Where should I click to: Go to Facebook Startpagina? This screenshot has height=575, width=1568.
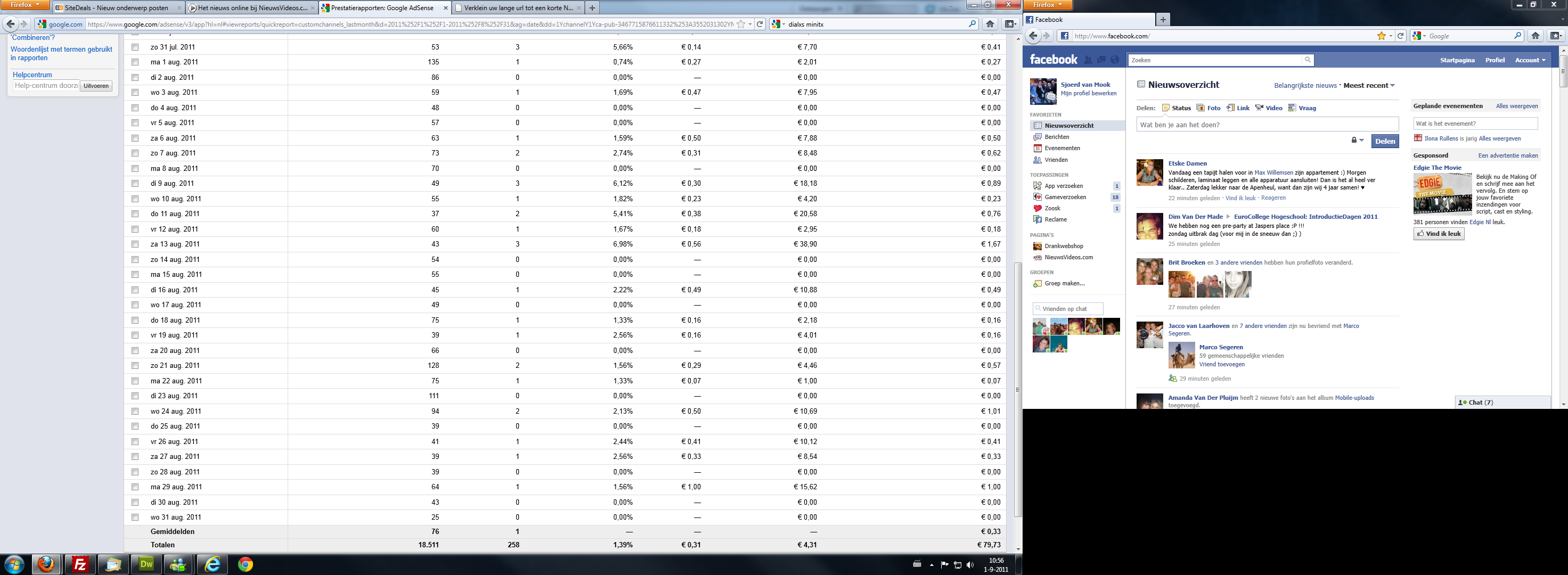pyautogui.click(x=1457, y=60)
